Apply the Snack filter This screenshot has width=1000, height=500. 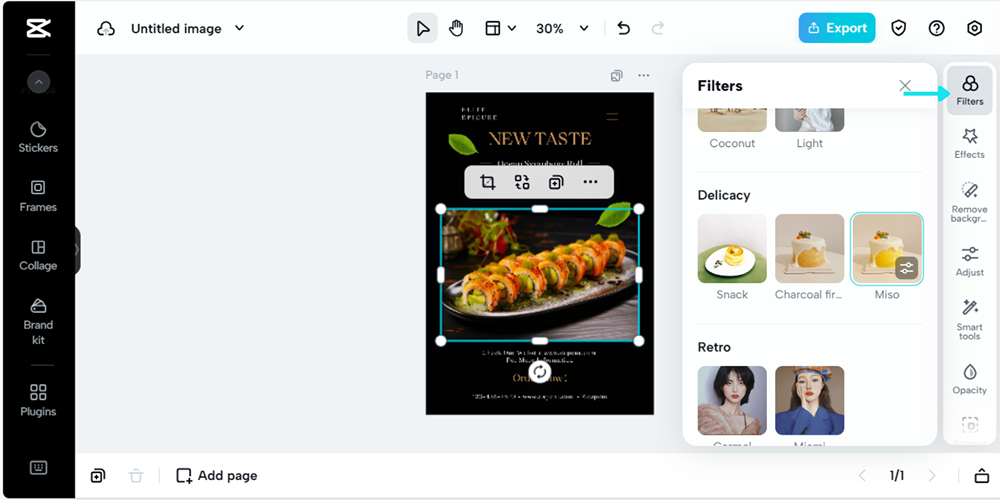click(x=732, y=249)
